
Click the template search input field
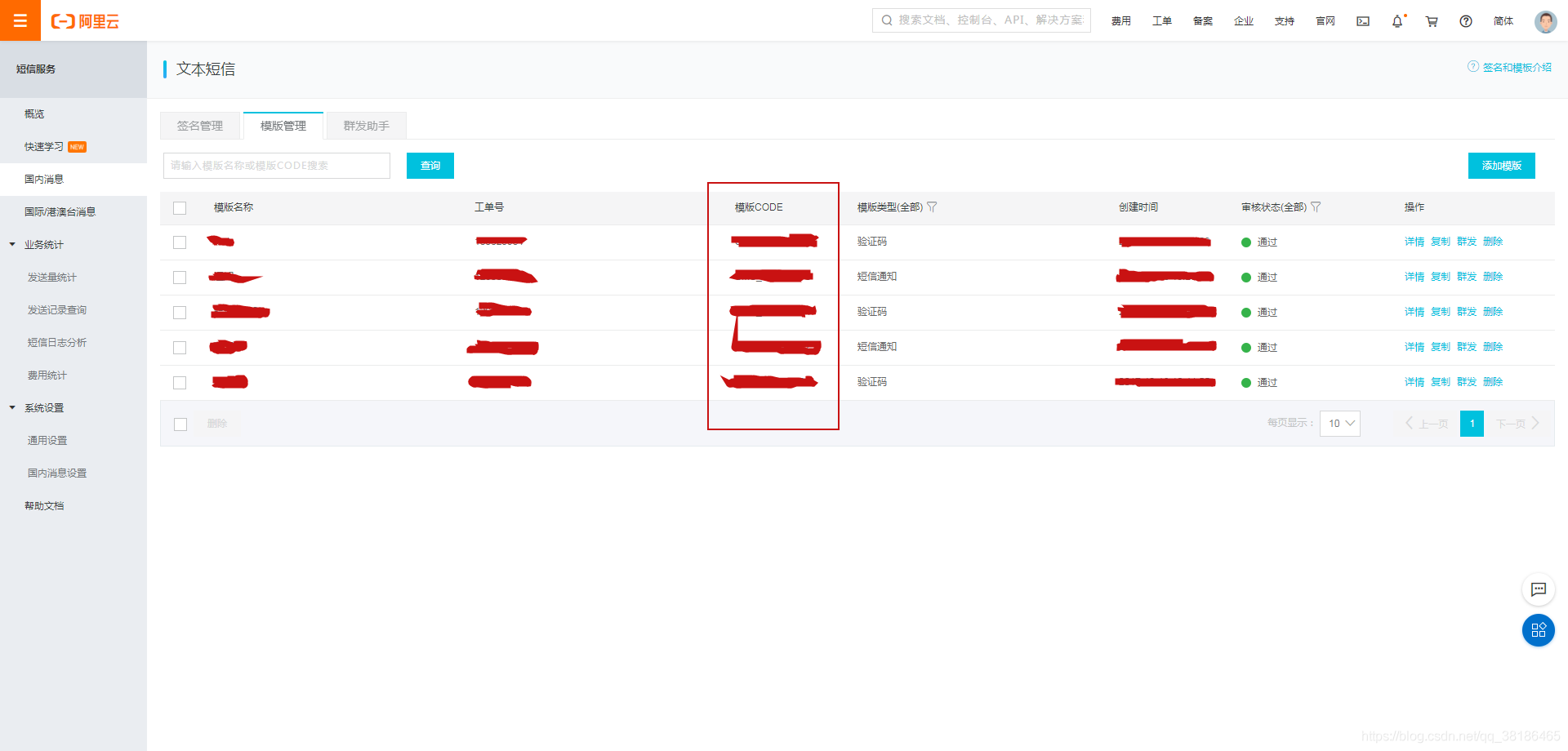[x=276, y=166]
